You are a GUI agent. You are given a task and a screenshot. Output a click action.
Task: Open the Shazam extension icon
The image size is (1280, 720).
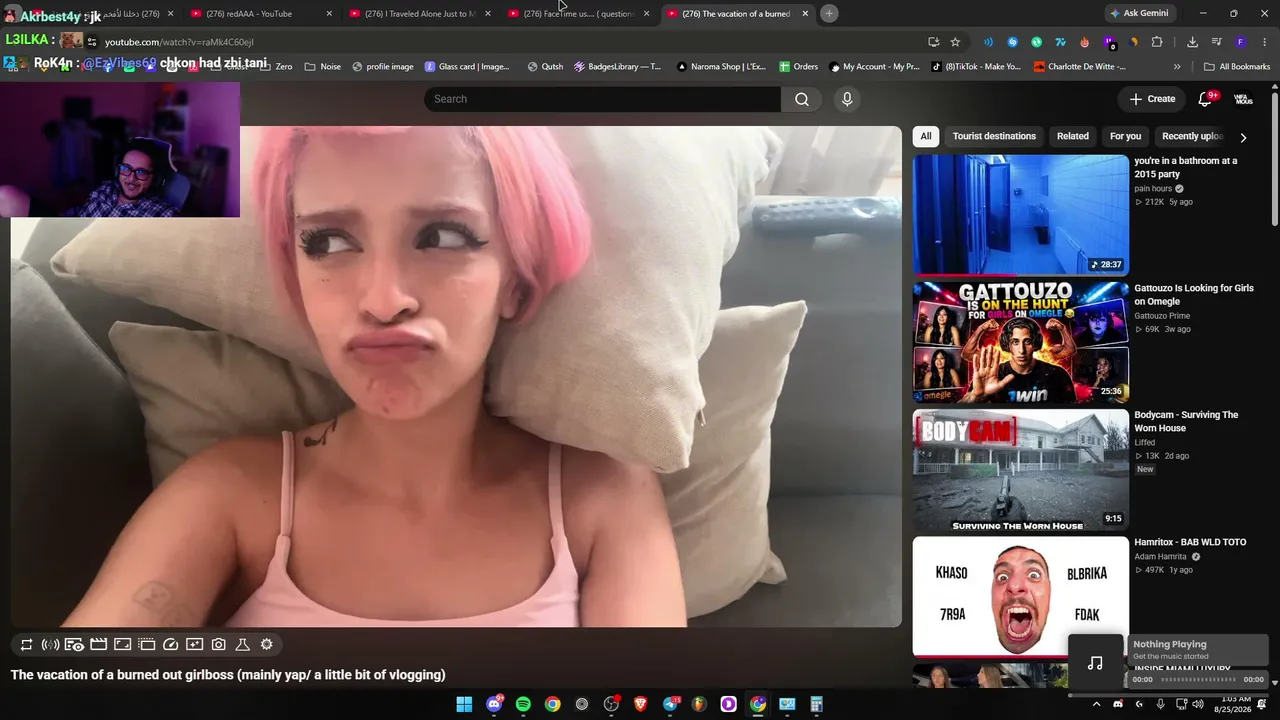(1012, 42)
